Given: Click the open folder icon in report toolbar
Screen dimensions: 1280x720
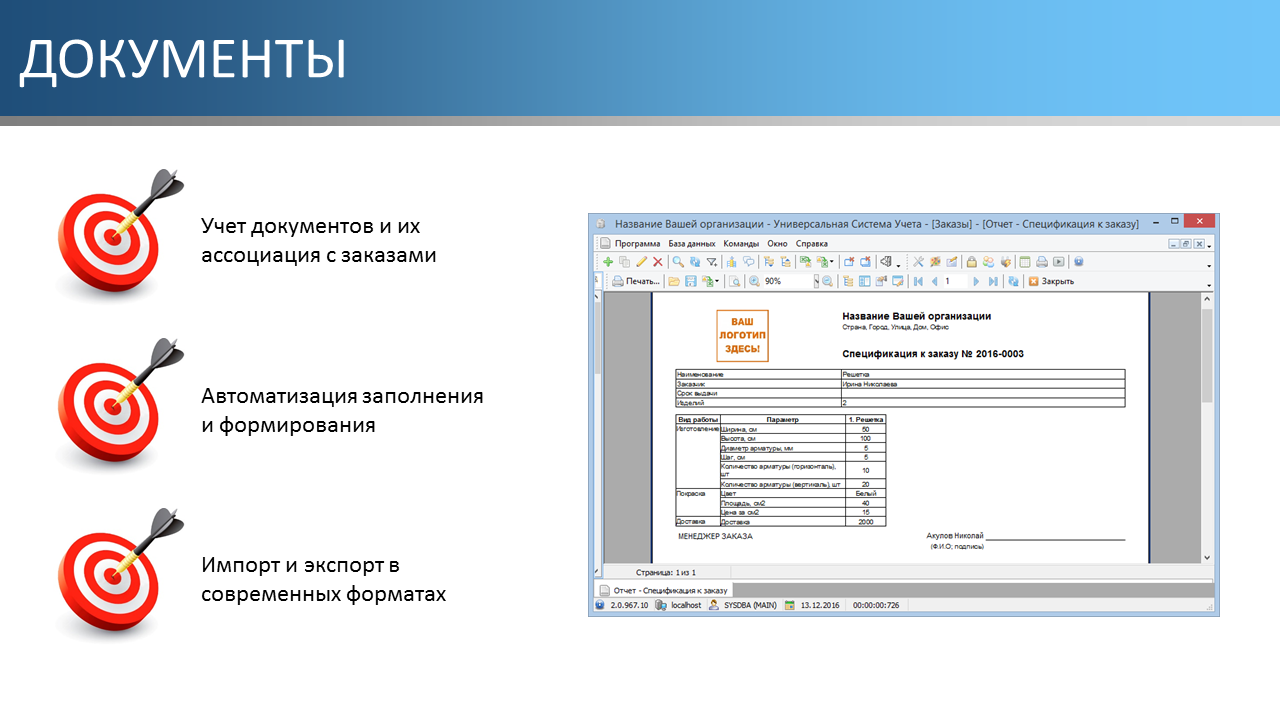Looking at the screenshot, I should (x=674, y=282).
